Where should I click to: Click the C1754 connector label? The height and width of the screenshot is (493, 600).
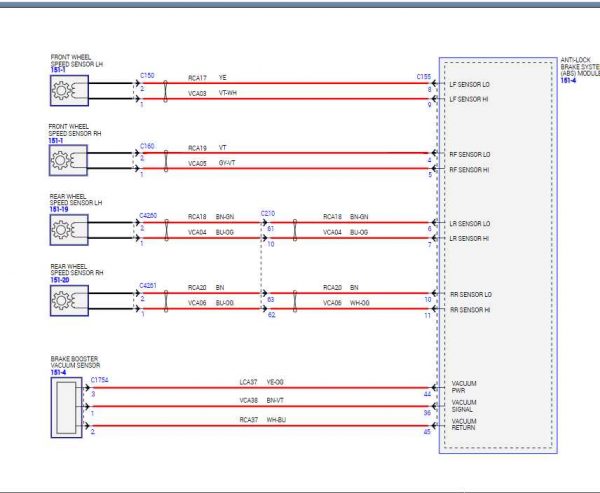pos(99,380)
